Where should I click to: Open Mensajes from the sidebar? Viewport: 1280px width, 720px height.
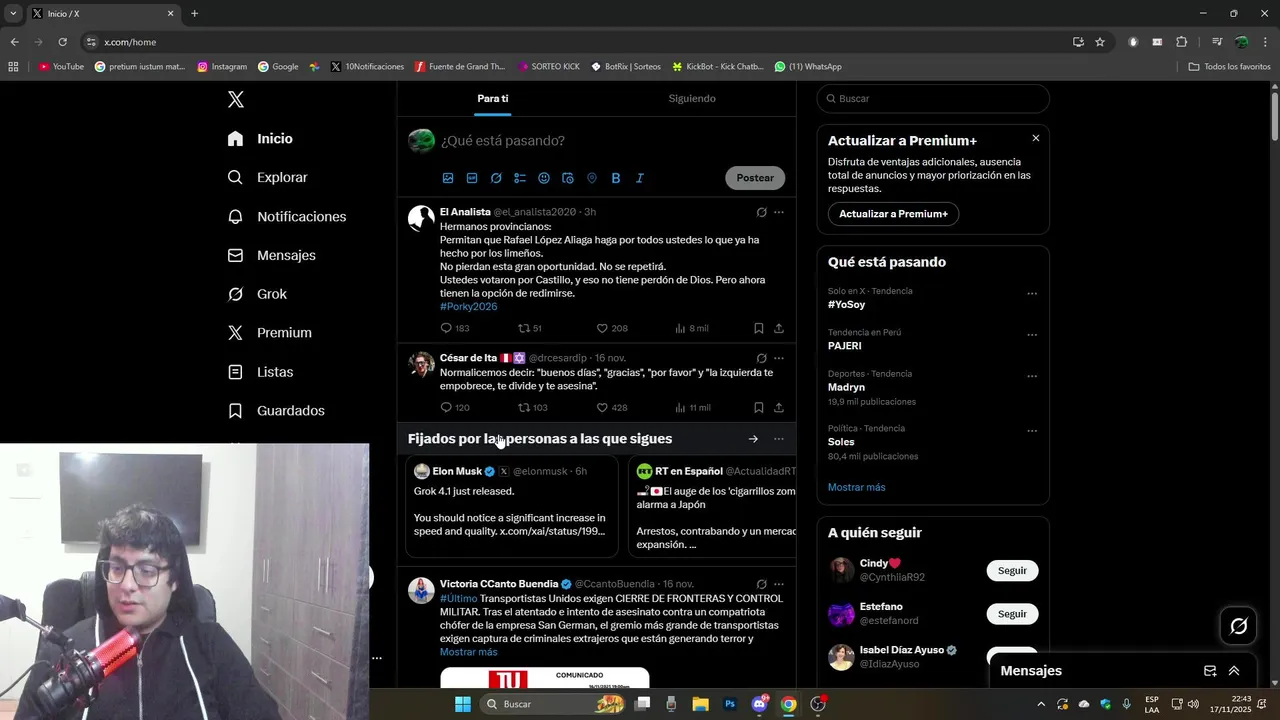coord(271,255)
